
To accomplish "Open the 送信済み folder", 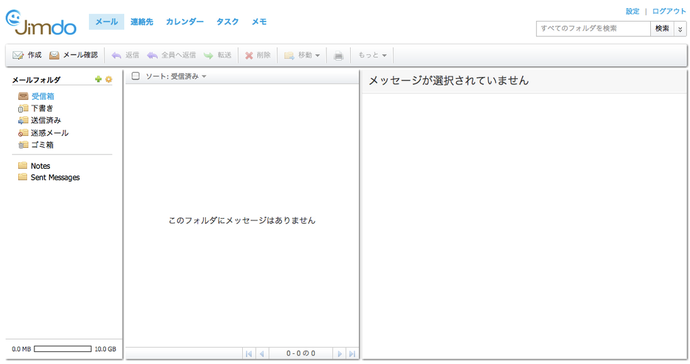I will coord(46,120).
